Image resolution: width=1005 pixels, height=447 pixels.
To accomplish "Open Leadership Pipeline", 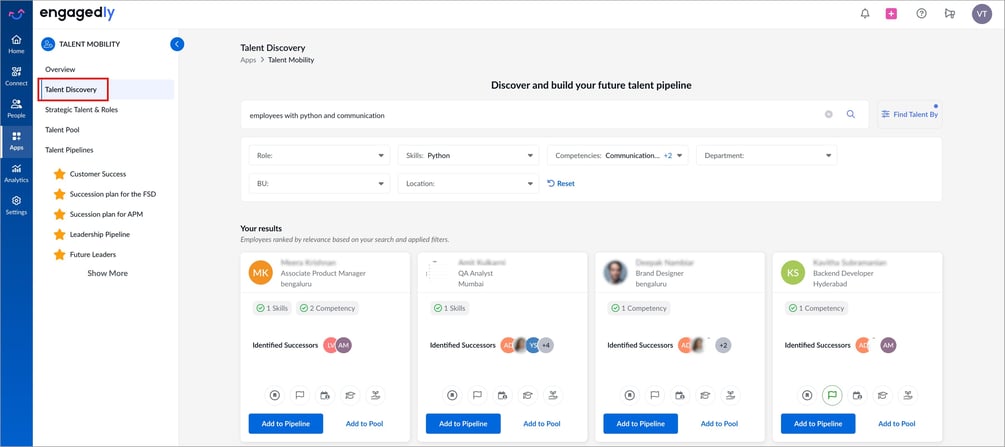I will [100, 235].
